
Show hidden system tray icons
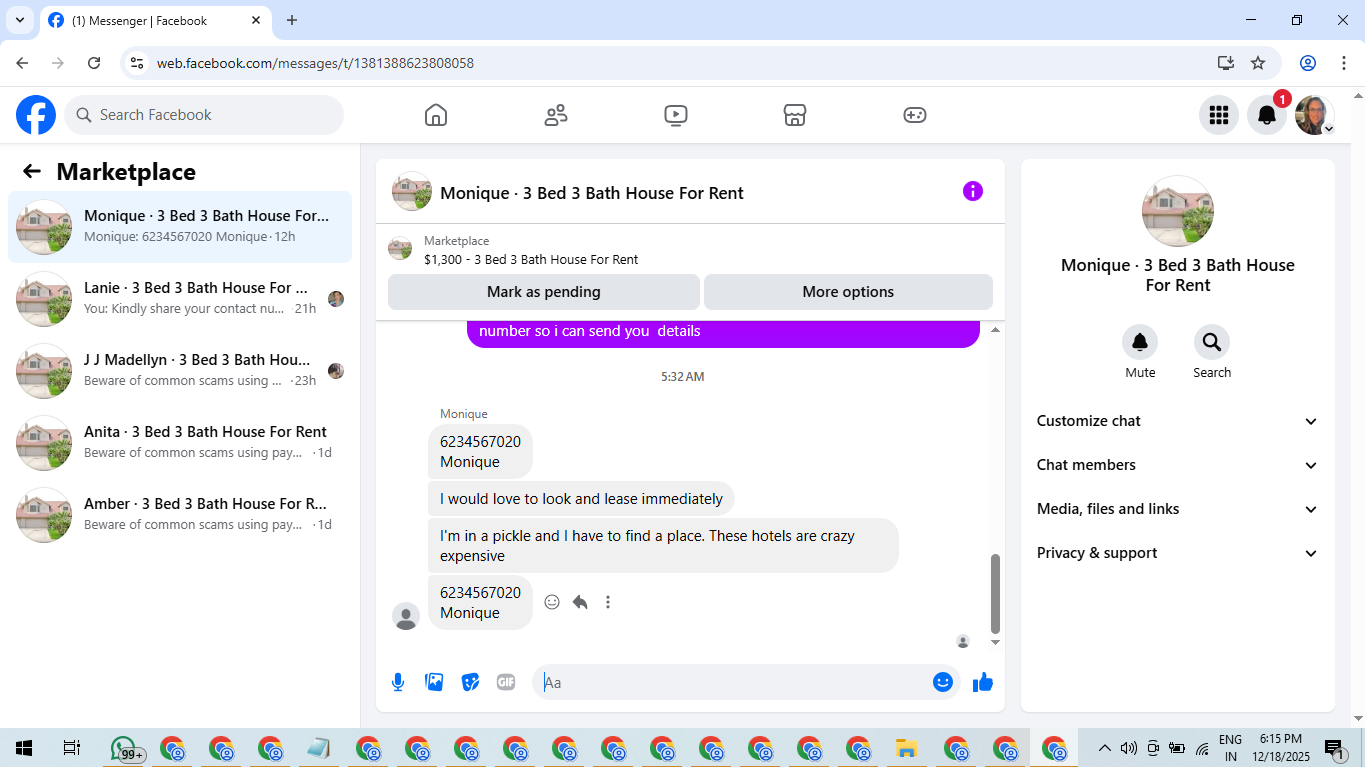click(x=1104, y=748)
